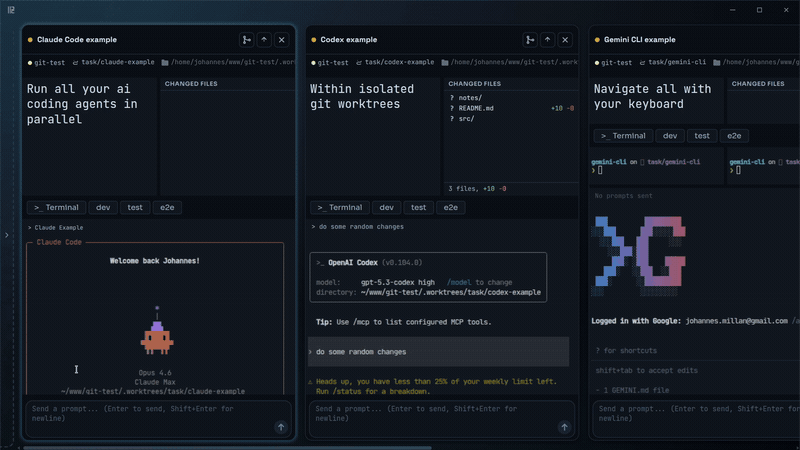Expand the left sidebar using the chevron
Image resolution: width=800 pixels, height=450 pixels.
(7, 235)
